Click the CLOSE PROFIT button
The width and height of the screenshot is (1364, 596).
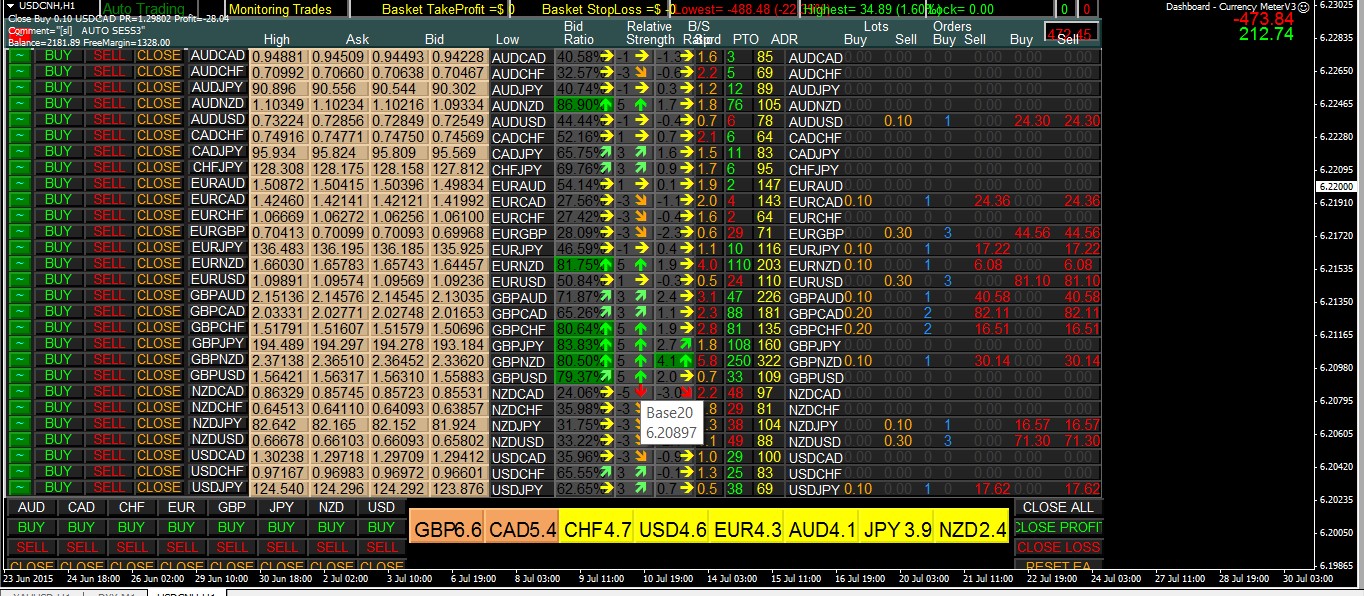1058,527
